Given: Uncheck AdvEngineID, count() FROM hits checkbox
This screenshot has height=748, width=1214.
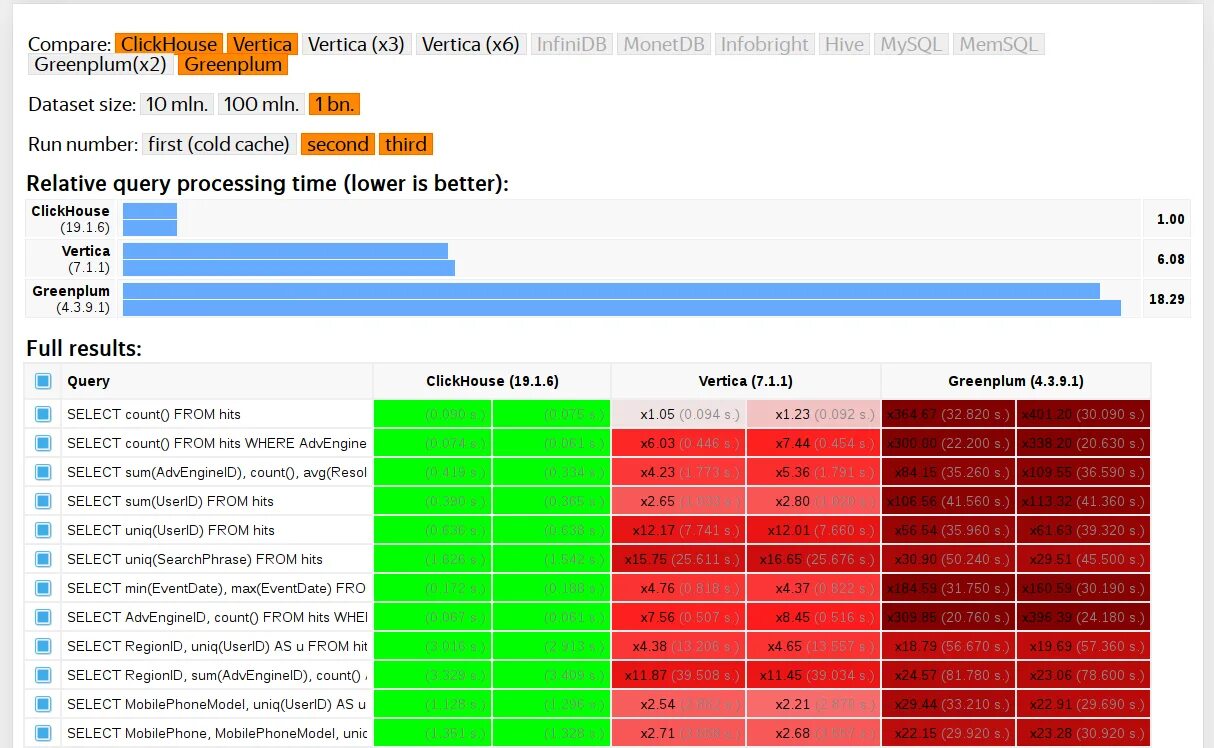Looking at the screenshot, I should (43, 617).
